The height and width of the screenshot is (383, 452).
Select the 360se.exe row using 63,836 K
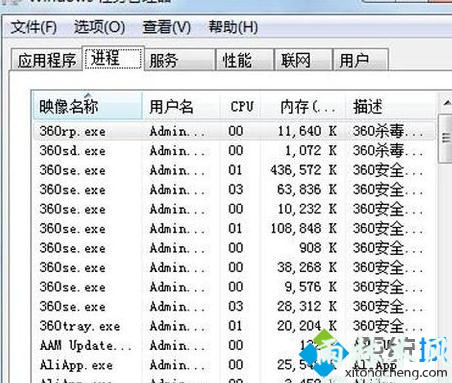[234, 190]
